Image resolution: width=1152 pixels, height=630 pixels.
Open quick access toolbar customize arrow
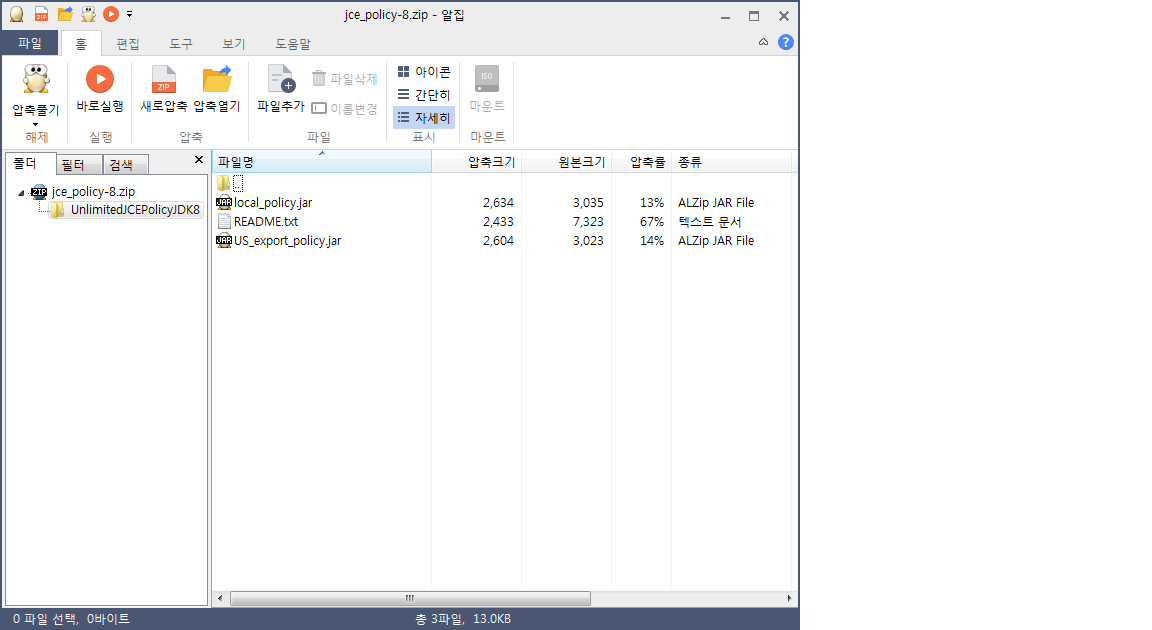(x=129, y=14)
